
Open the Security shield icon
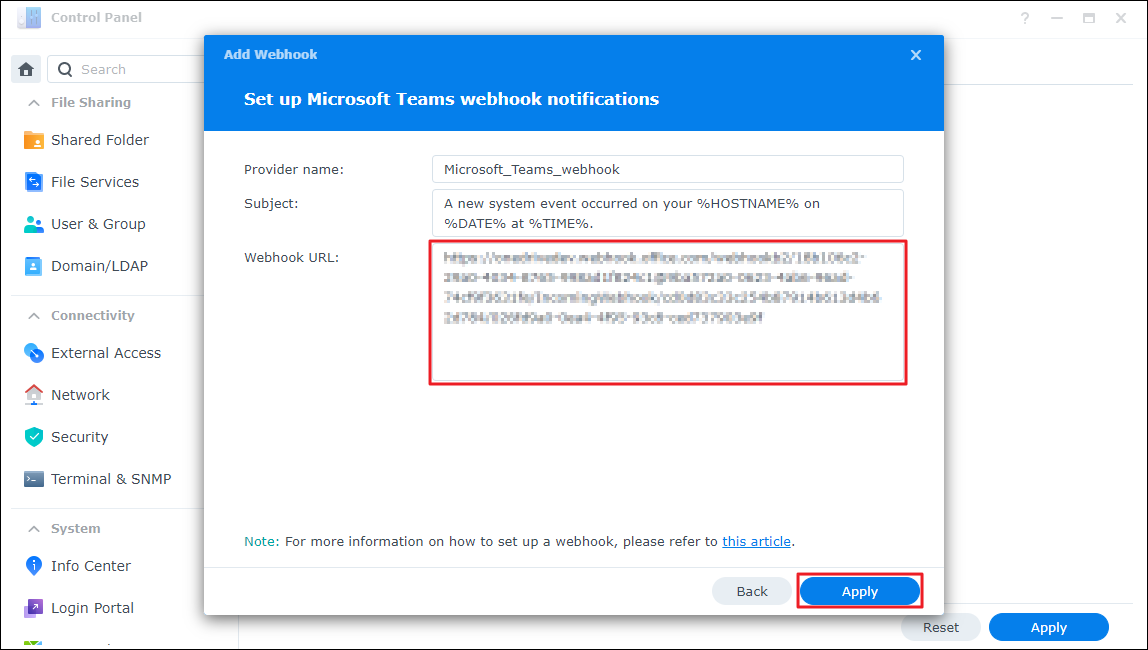[x=34, y=437]
